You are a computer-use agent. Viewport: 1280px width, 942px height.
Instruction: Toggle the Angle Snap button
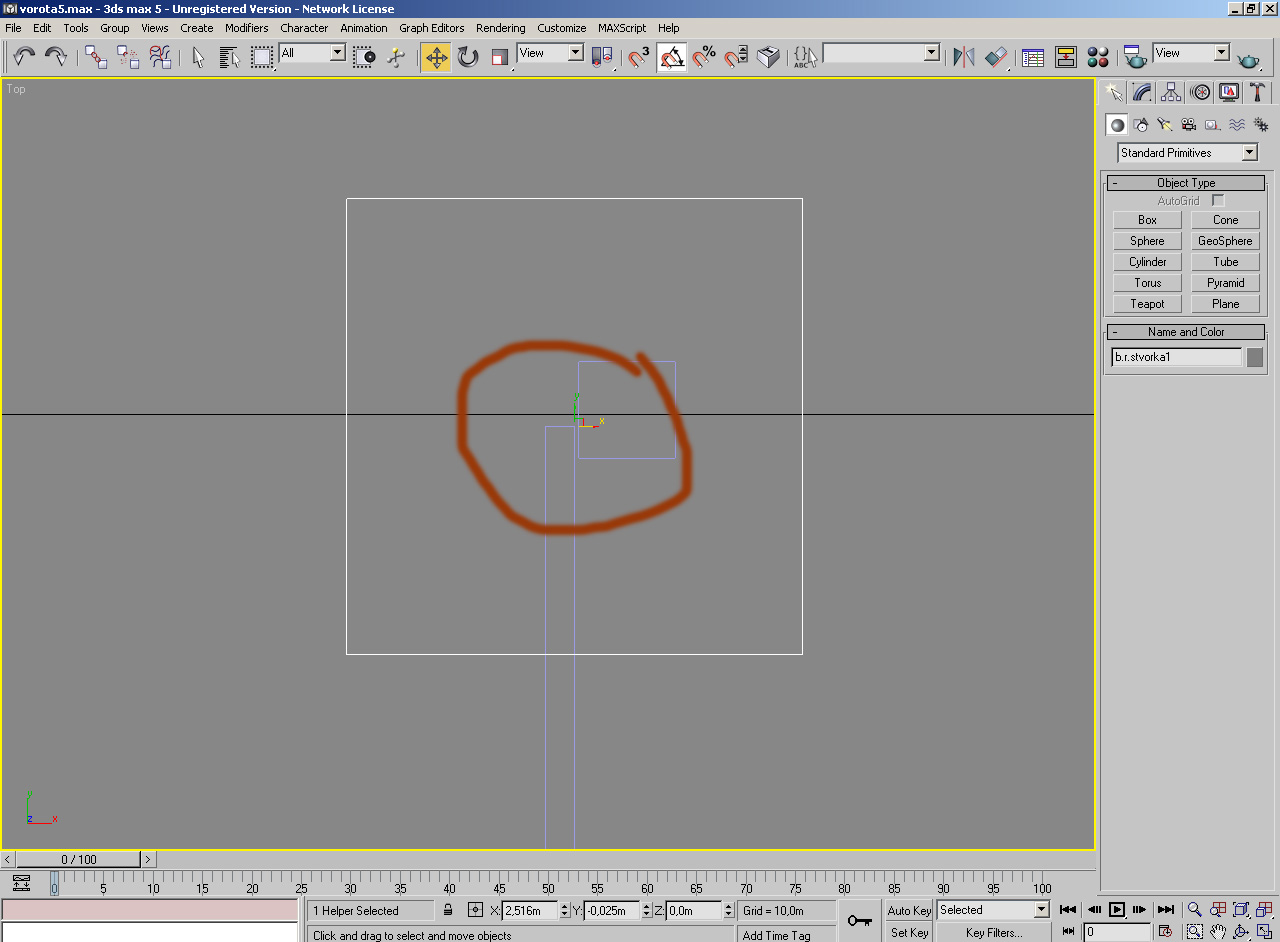(x=672, y=57)
